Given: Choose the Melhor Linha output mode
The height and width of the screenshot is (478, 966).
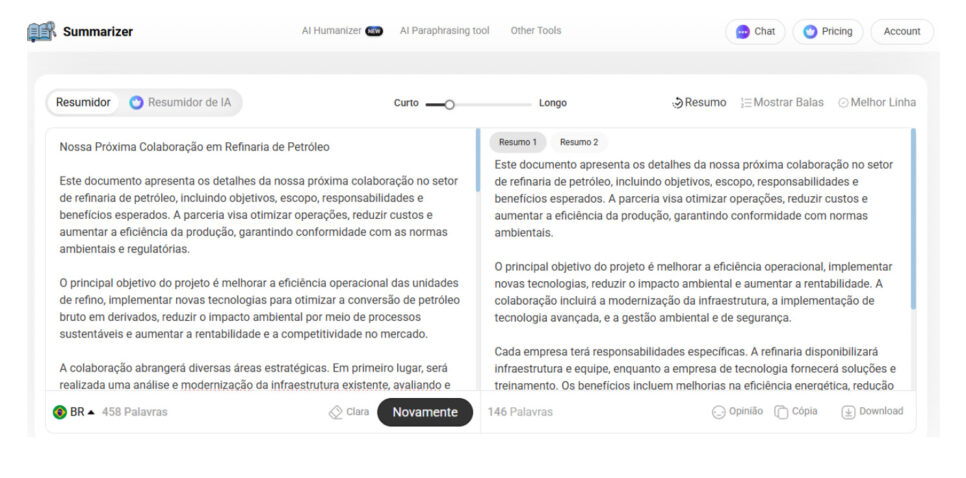Looking at the screenshot, I should pos(877,103).
